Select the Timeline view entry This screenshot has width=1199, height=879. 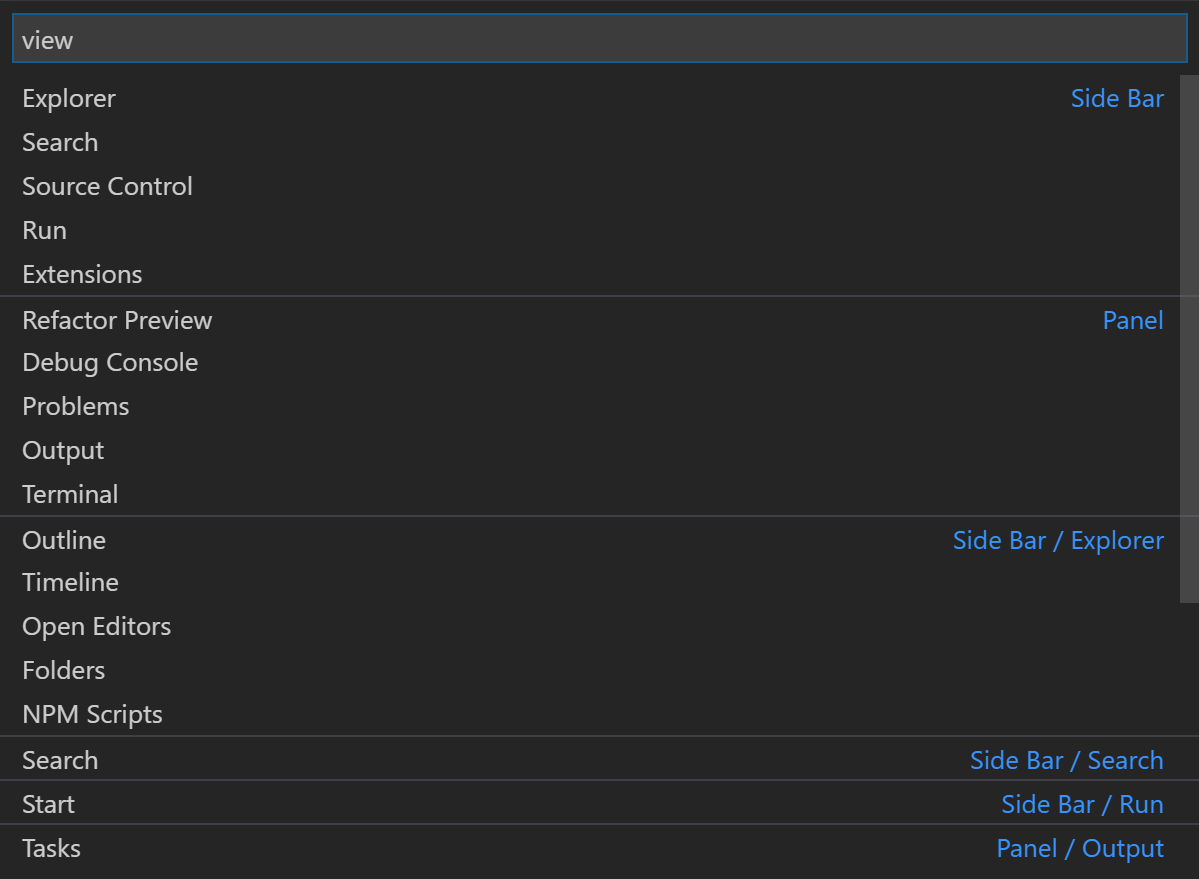point(70,582)
